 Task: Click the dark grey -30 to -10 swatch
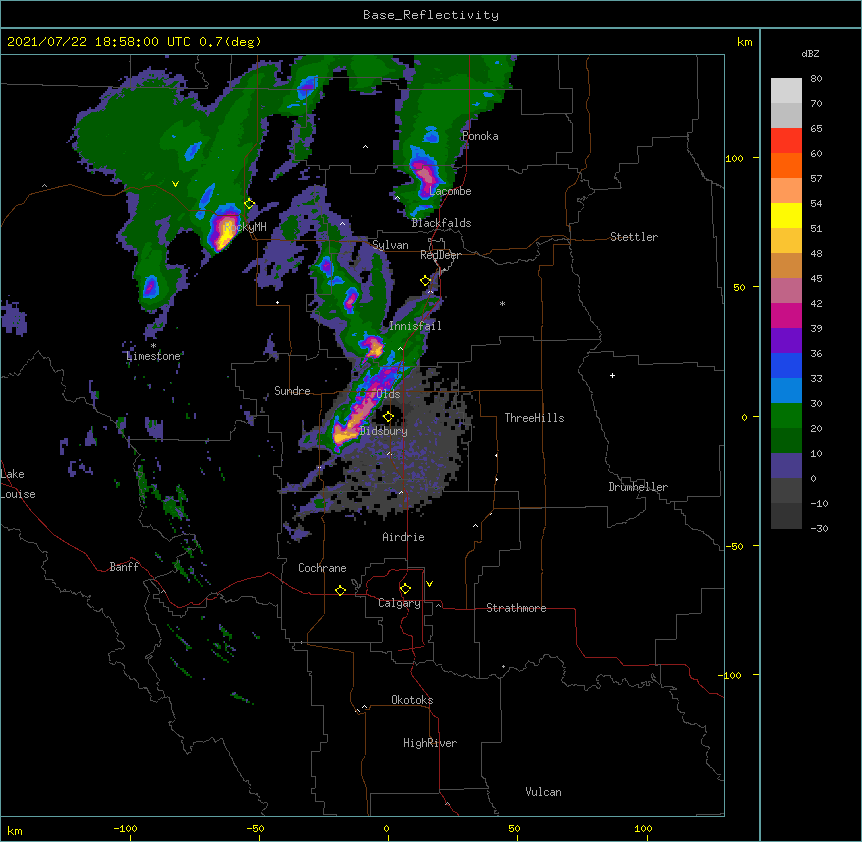[786, 516]
